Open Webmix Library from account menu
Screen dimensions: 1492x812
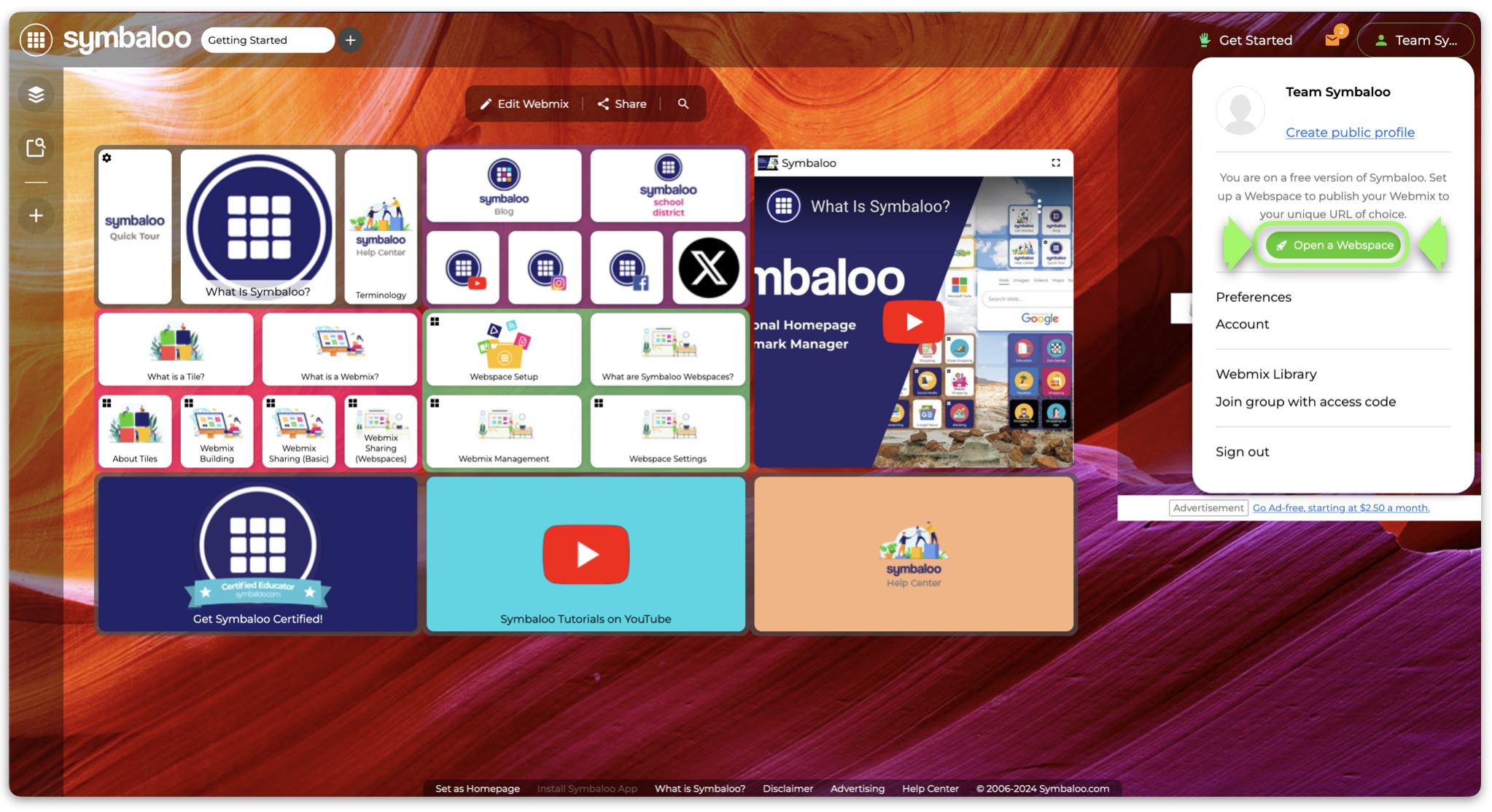click(1266, 374)
